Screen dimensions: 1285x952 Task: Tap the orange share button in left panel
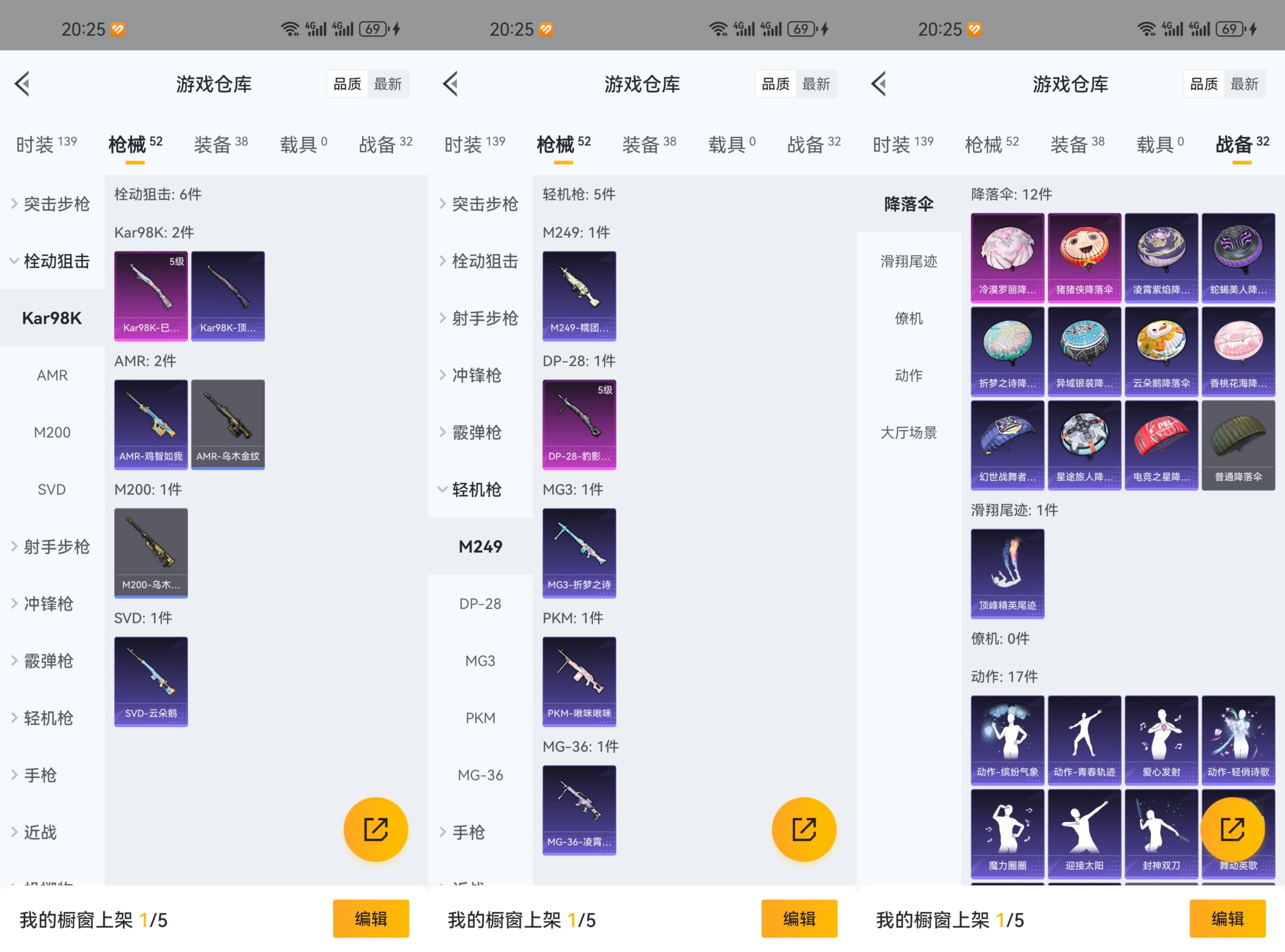376,829
